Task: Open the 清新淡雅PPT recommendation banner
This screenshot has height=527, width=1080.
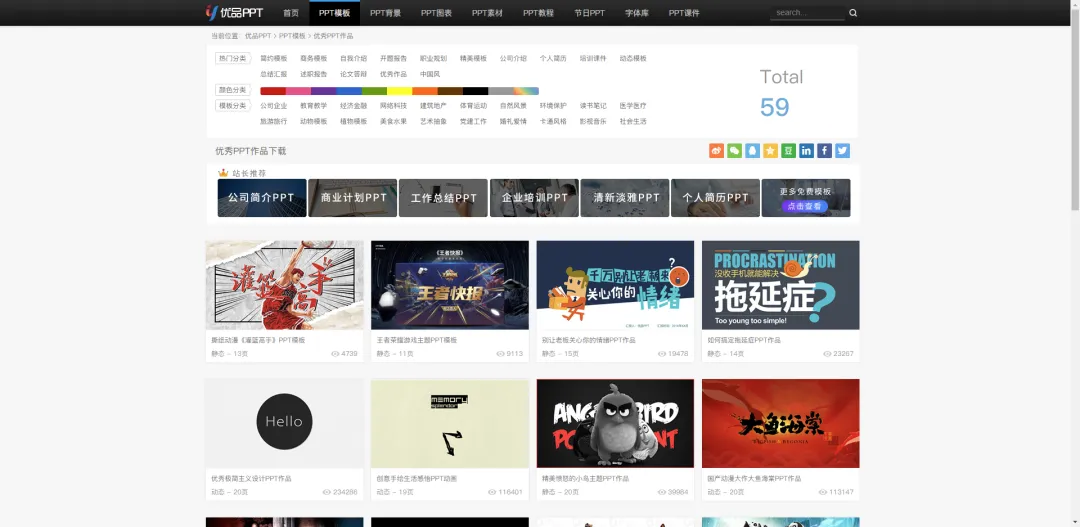Action: click(x=625, y=198)
